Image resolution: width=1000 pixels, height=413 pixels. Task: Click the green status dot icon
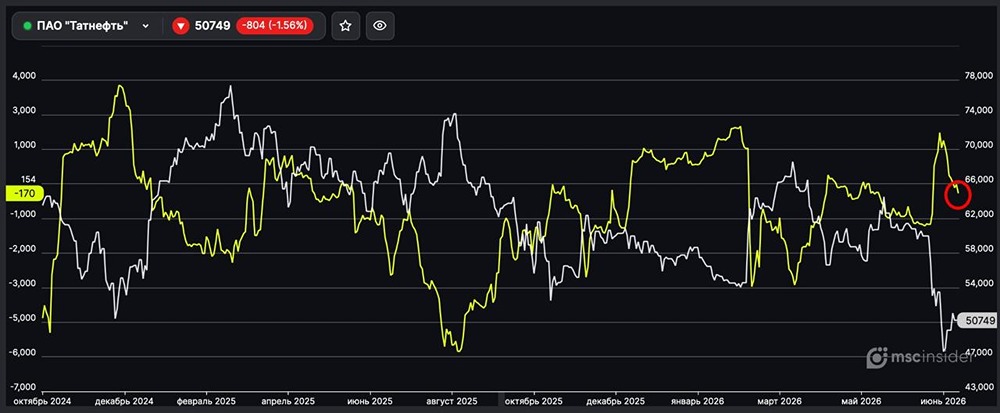(27, 26)
